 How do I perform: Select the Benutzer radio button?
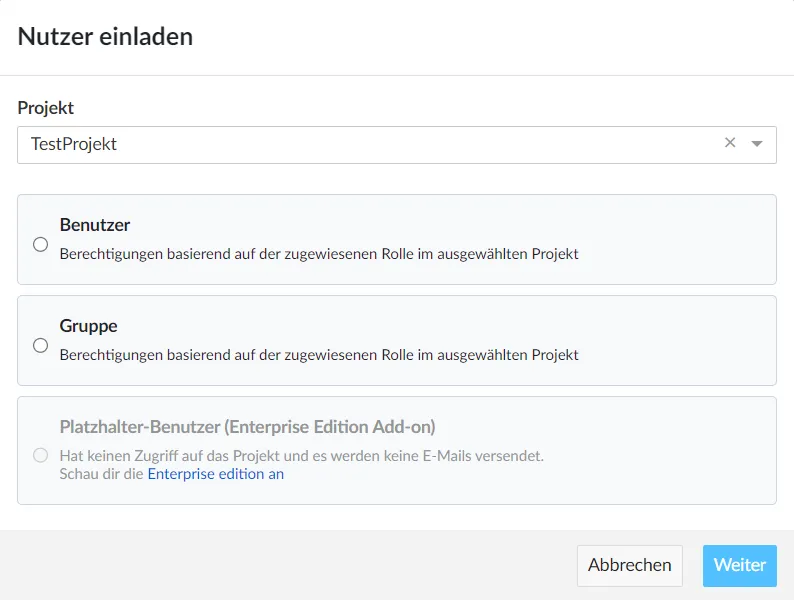(x=41, y=244)
